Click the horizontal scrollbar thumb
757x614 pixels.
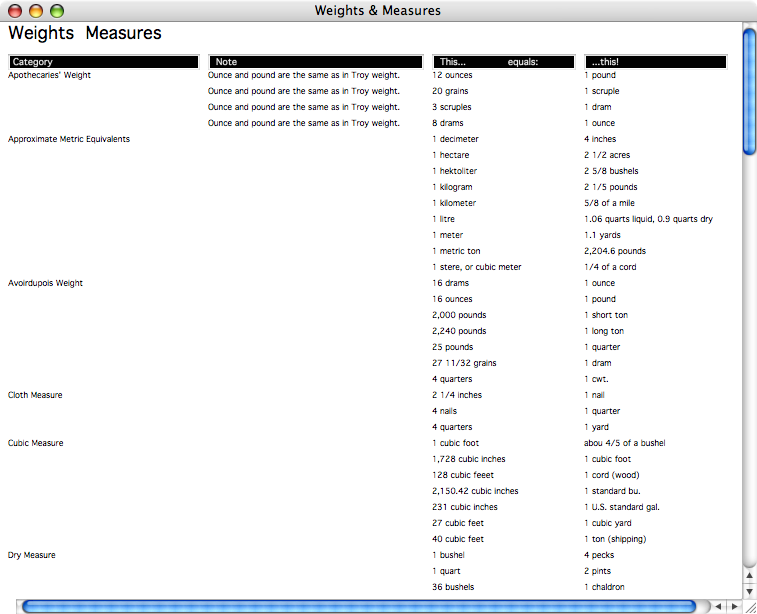(357, 606)
